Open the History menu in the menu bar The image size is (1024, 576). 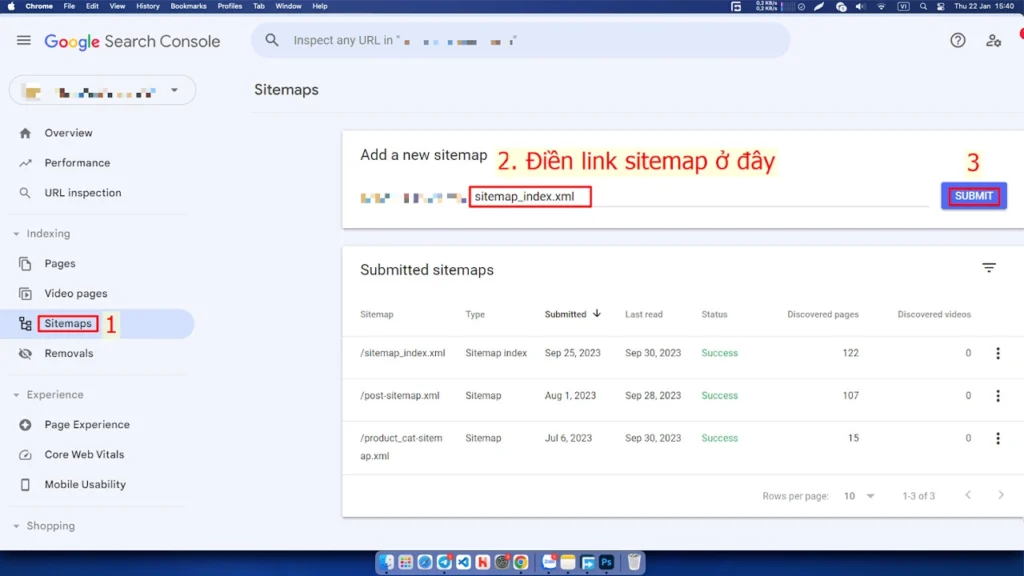[x=147, y=6]
